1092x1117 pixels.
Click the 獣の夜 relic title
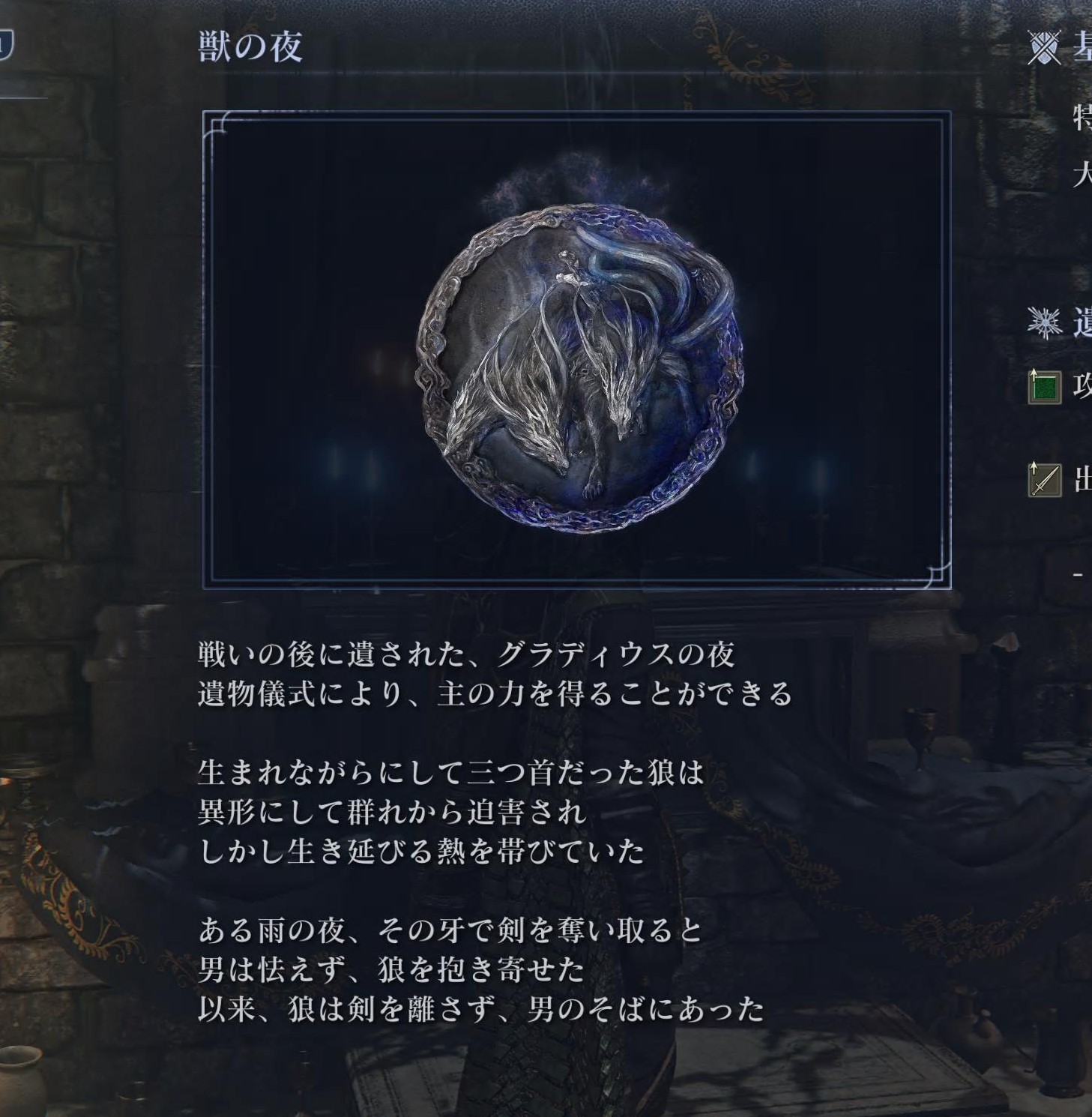pyautogui.click(x=250, y=47)
